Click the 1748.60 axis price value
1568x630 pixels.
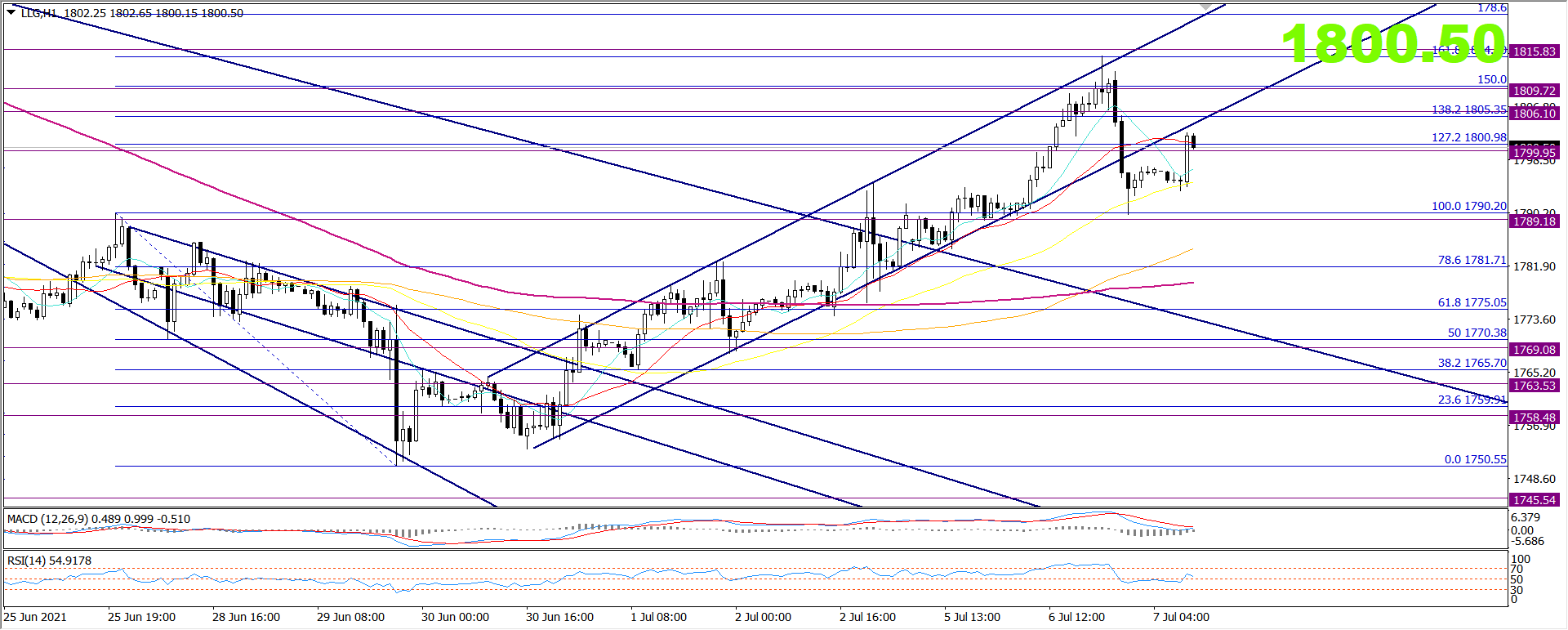coord(1535,479)
